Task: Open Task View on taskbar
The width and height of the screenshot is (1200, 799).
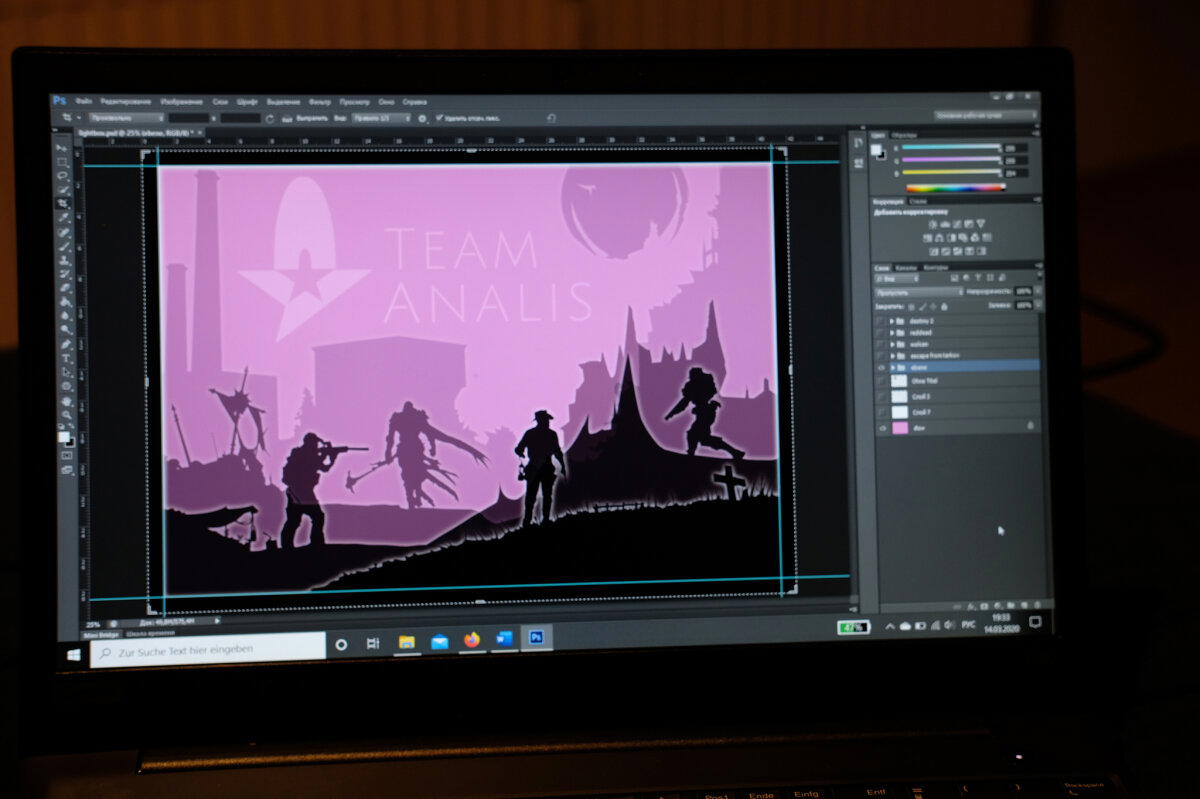Action: click(x=373, y=644)
